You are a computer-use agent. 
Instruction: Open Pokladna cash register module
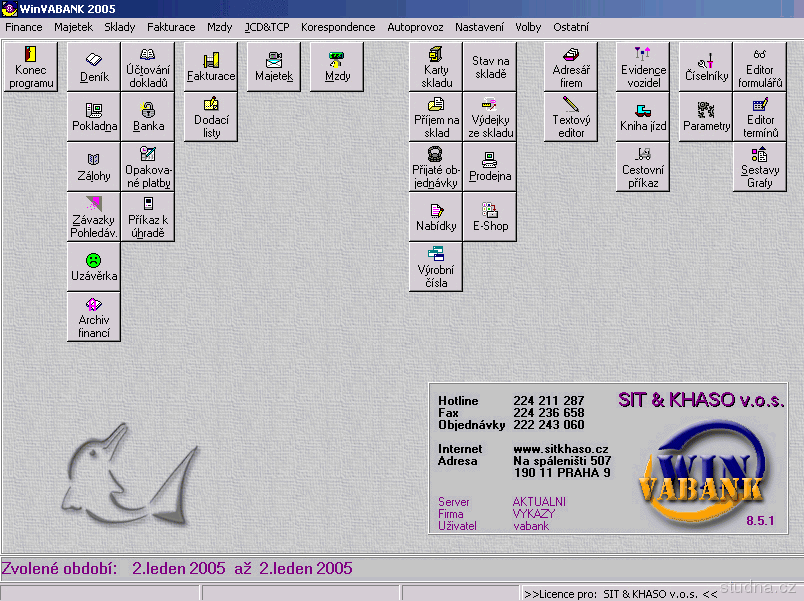point(94,117)
